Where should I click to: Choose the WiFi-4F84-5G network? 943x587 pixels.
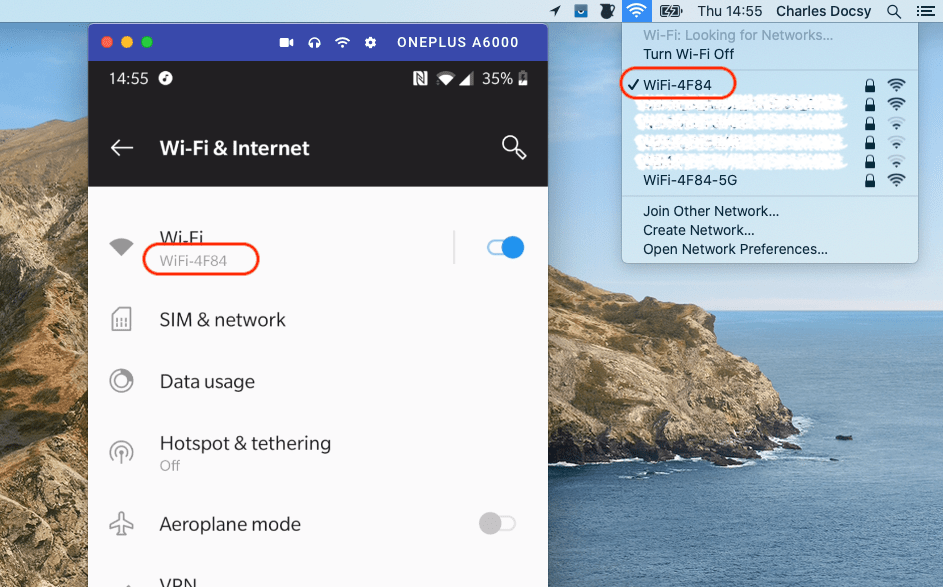click(690, 180)
